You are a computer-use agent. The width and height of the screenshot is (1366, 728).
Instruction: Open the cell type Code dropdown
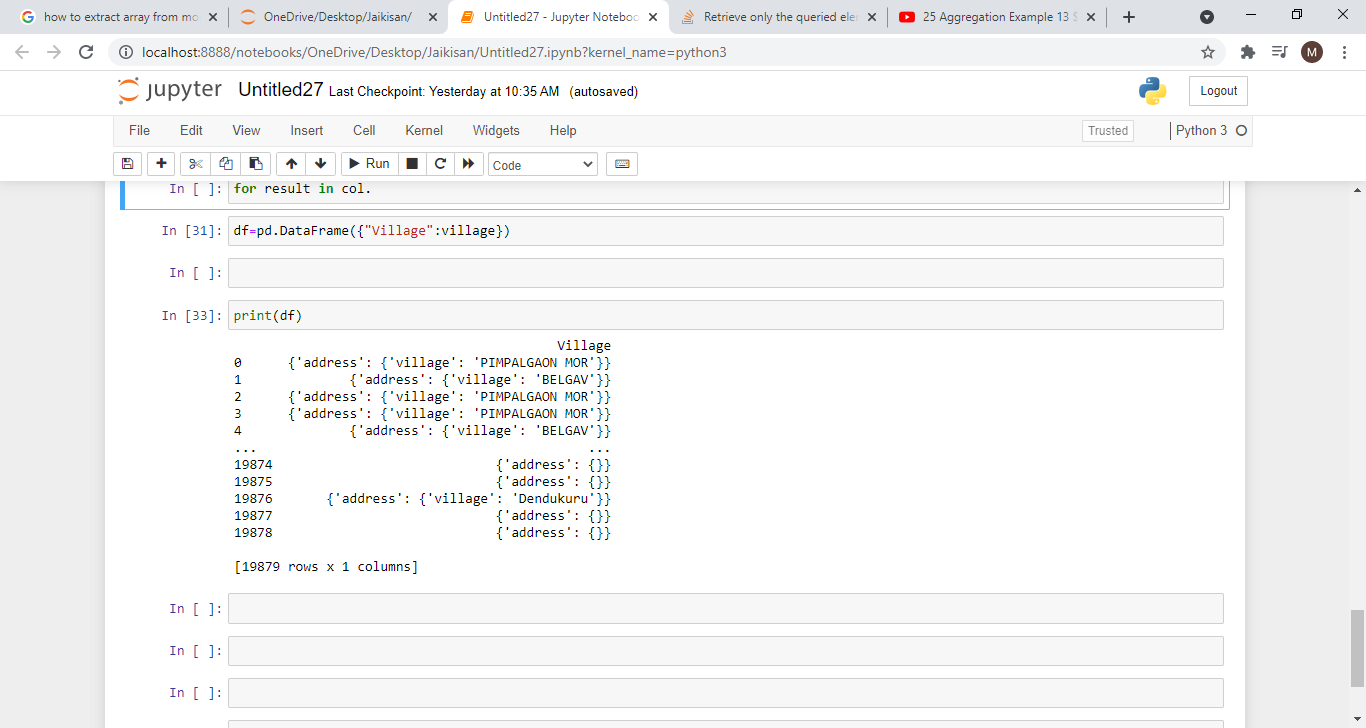coord(543,165)
